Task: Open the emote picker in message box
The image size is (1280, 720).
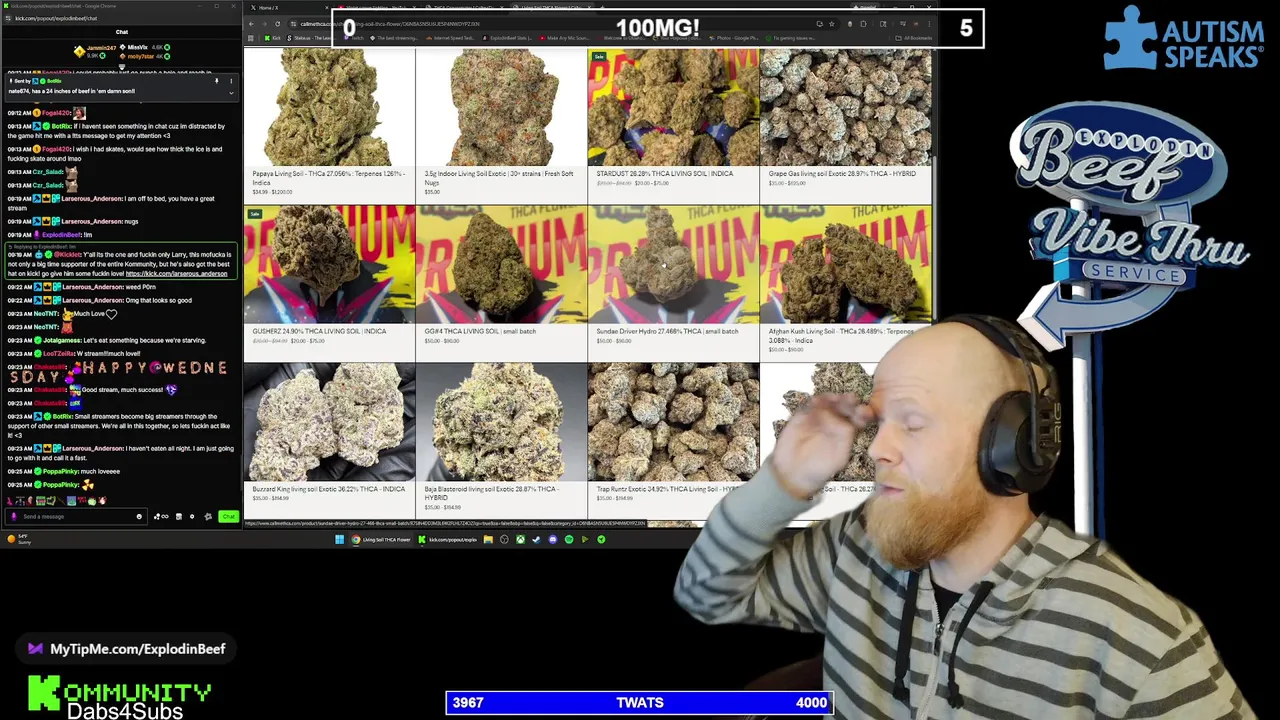Action: pos(139,516)
